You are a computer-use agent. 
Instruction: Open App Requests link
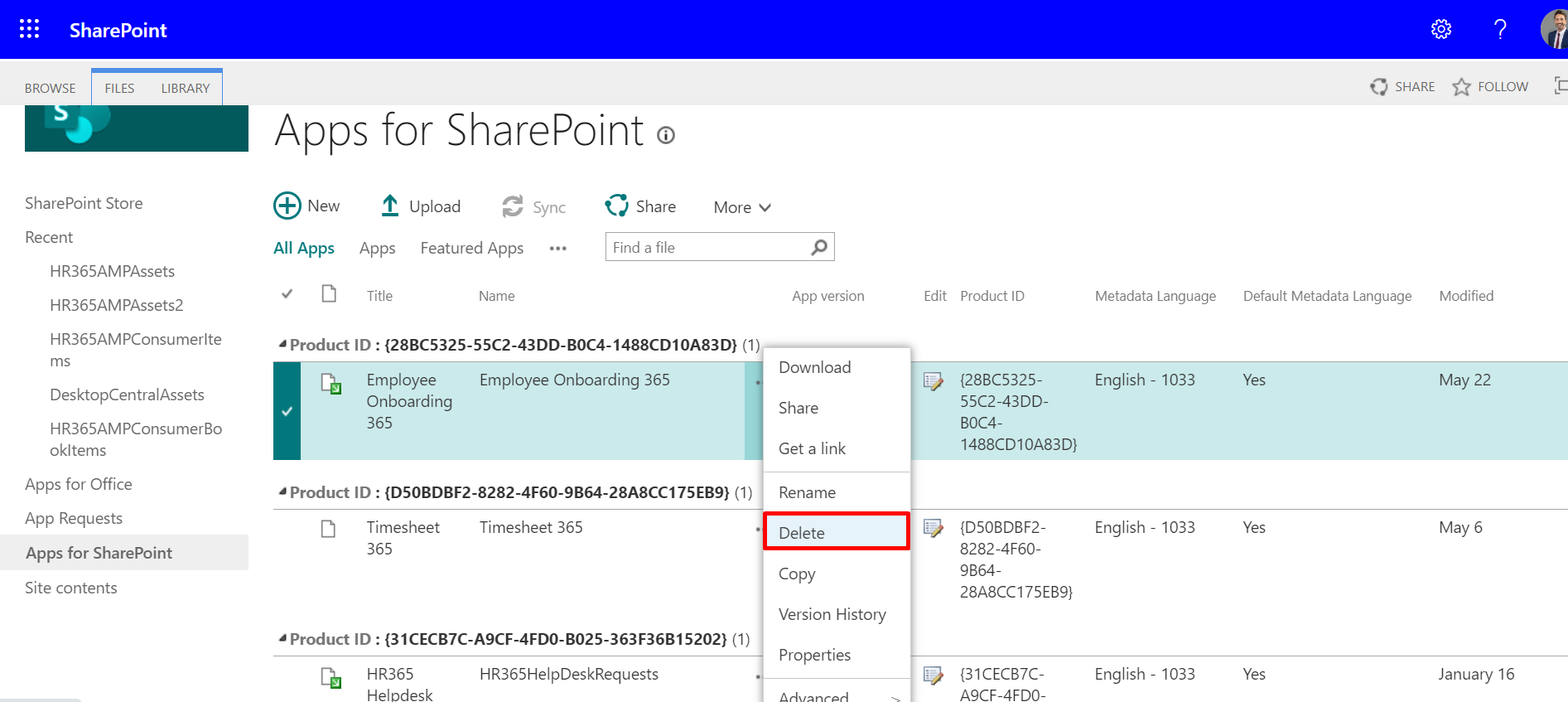tap(74, 518)
